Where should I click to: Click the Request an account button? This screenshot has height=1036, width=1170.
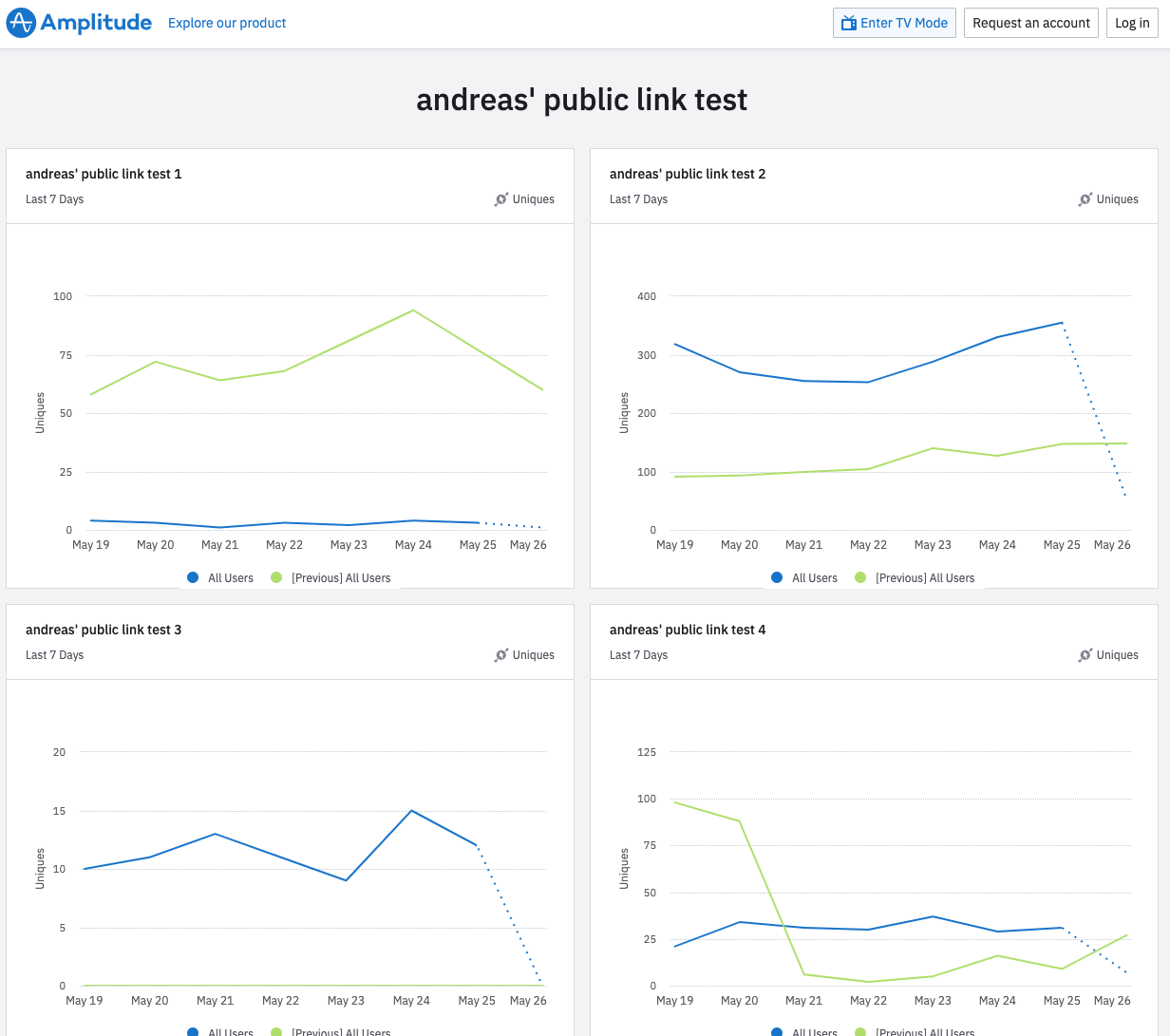coord(1031,23)
